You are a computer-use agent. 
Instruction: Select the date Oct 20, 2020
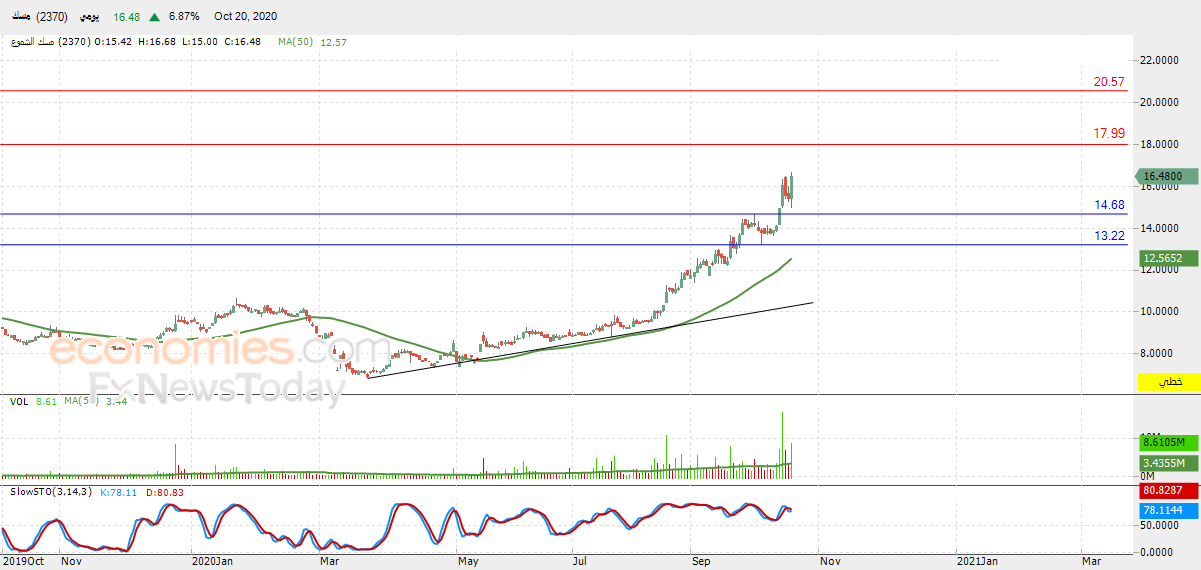[246, 17]
